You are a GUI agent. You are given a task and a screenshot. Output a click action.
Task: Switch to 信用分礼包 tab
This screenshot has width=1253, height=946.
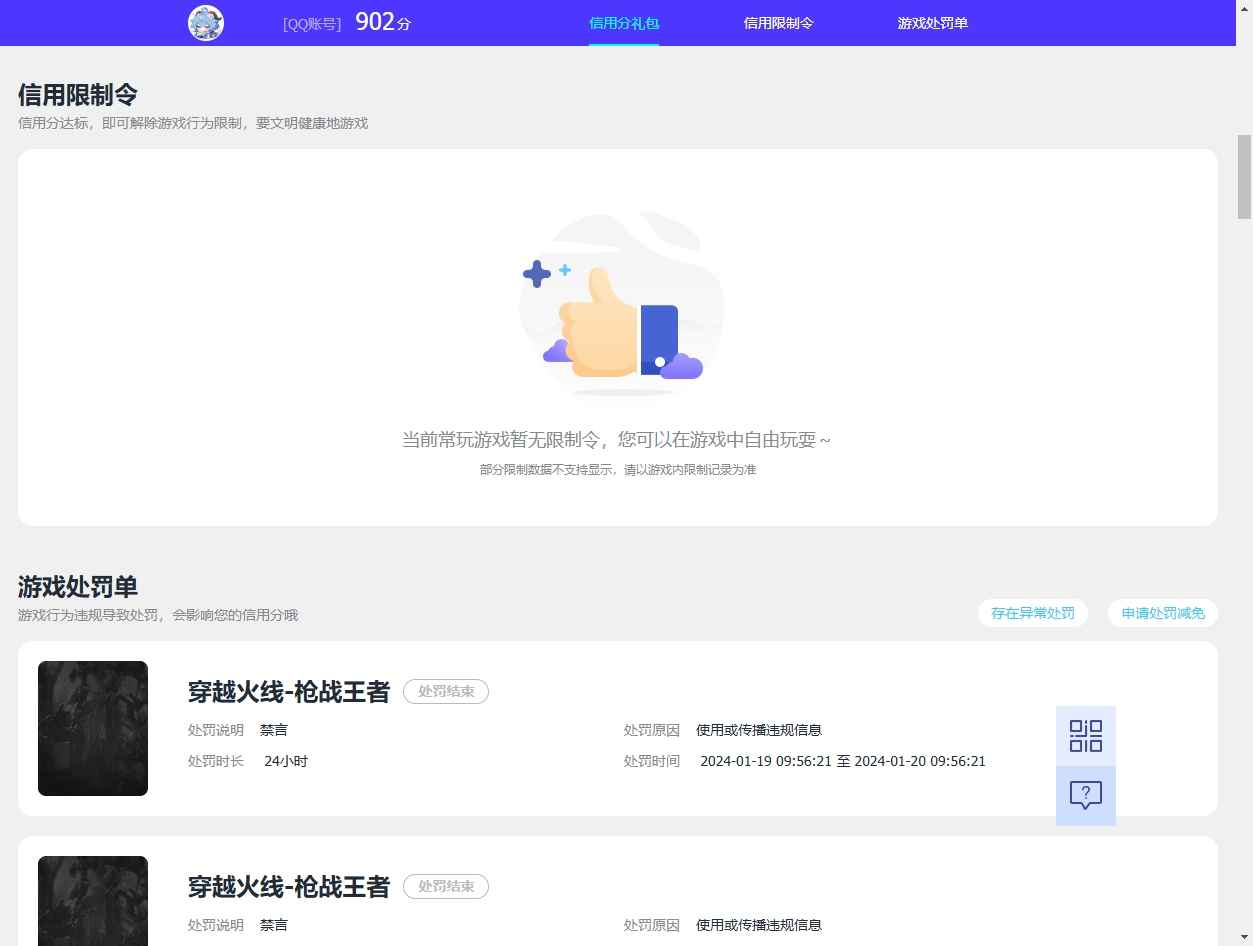[x=624, y=23]
